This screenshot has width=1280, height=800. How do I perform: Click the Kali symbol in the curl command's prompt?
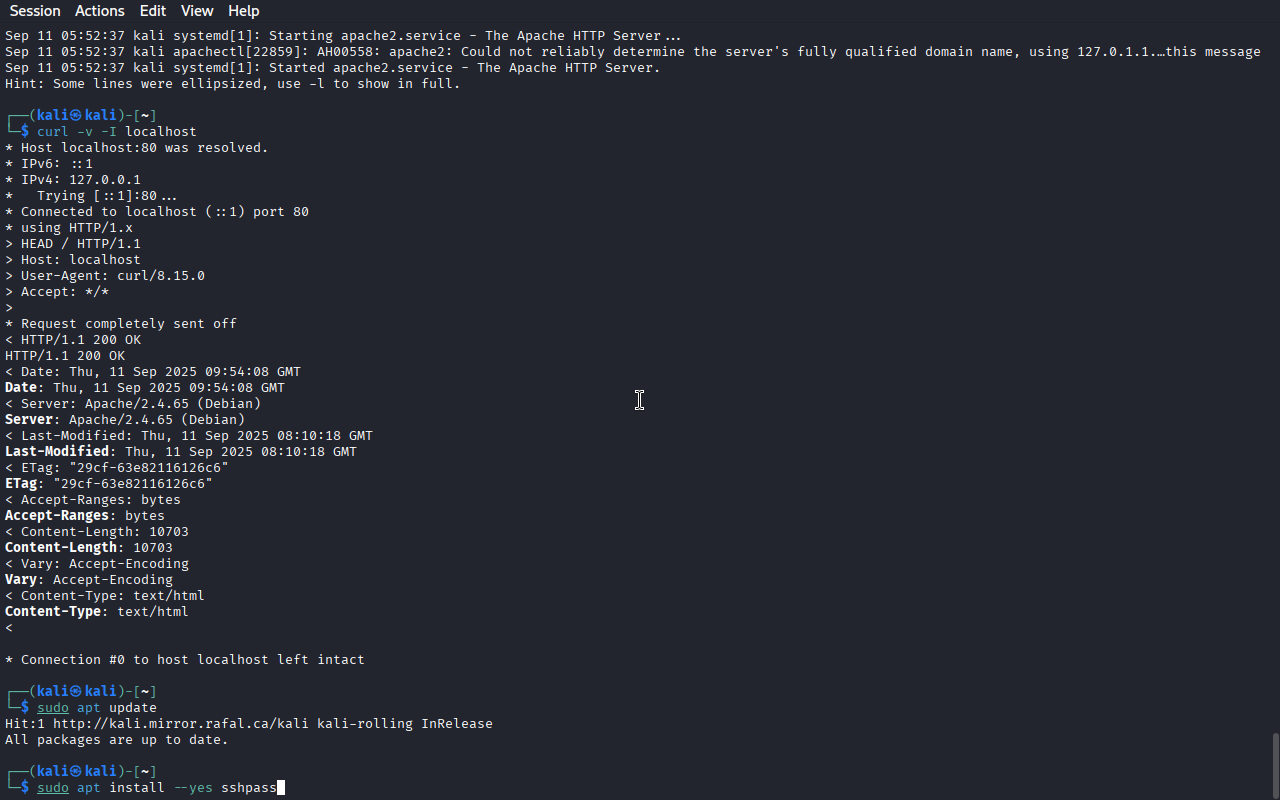click(x=75, y=116)
